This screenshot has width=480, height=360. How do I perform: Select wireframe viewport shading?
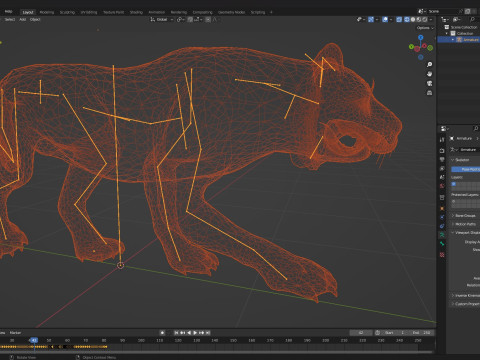pos(407,20)
